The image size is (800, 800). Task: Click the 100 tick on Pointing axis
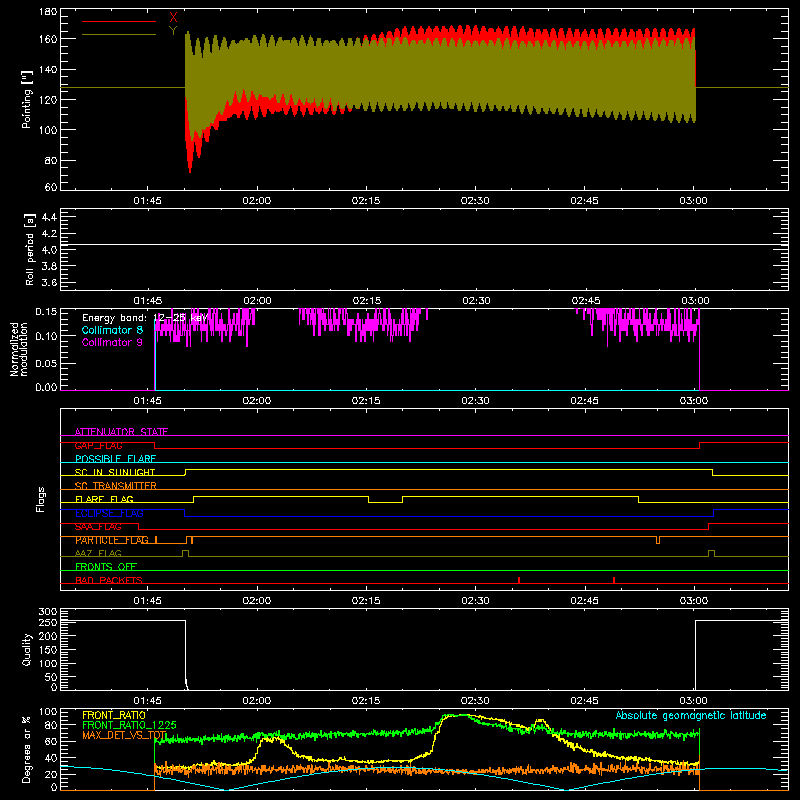[x=47, y=130]
